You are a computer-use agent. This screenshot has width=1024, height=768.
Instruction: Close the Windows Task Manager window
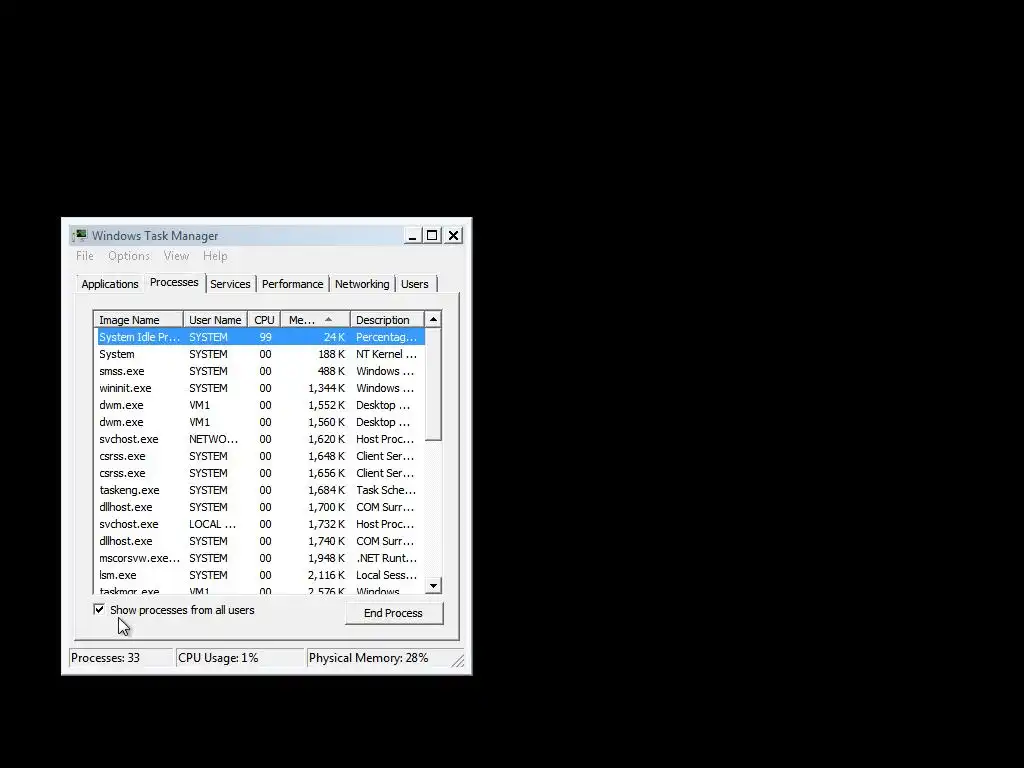click(453, 235)
